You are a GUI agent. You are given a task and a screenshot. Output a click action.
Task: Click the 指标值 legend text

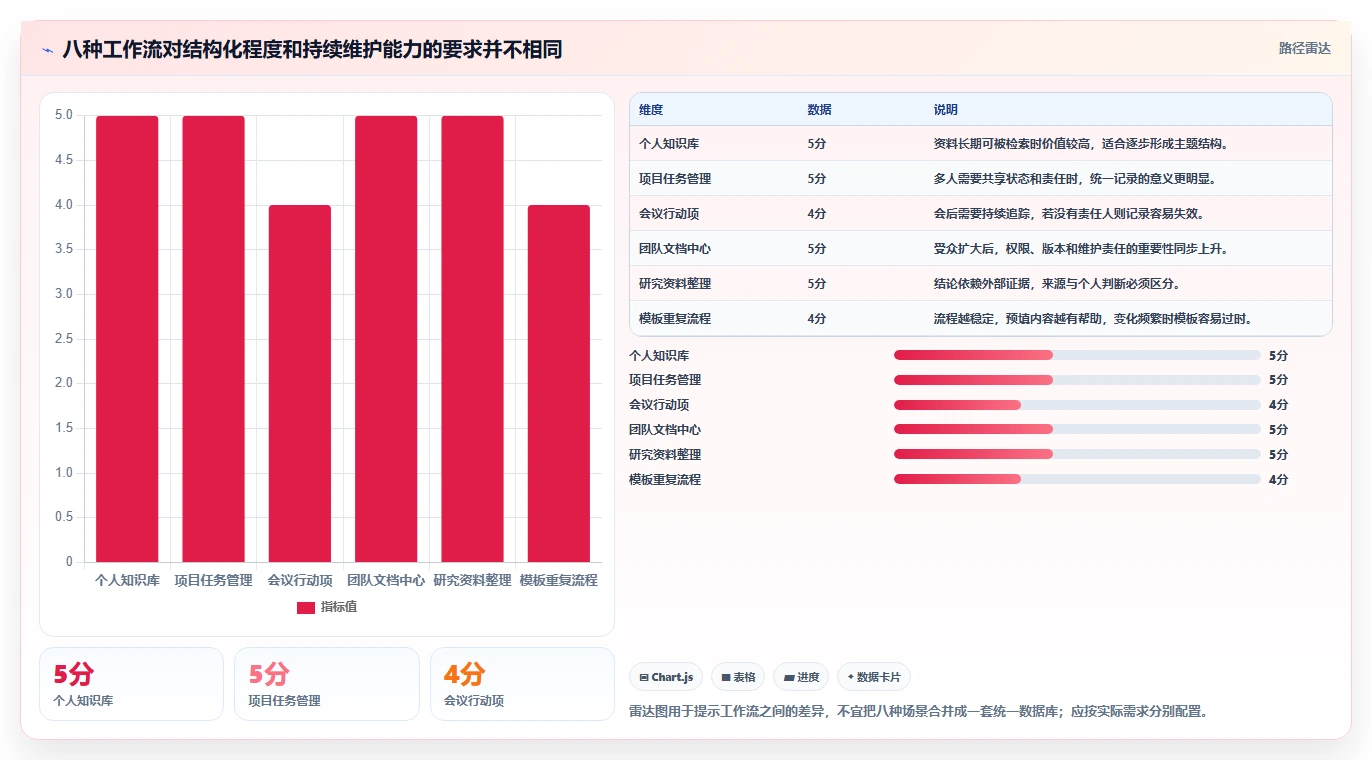(x=339, y=608)
